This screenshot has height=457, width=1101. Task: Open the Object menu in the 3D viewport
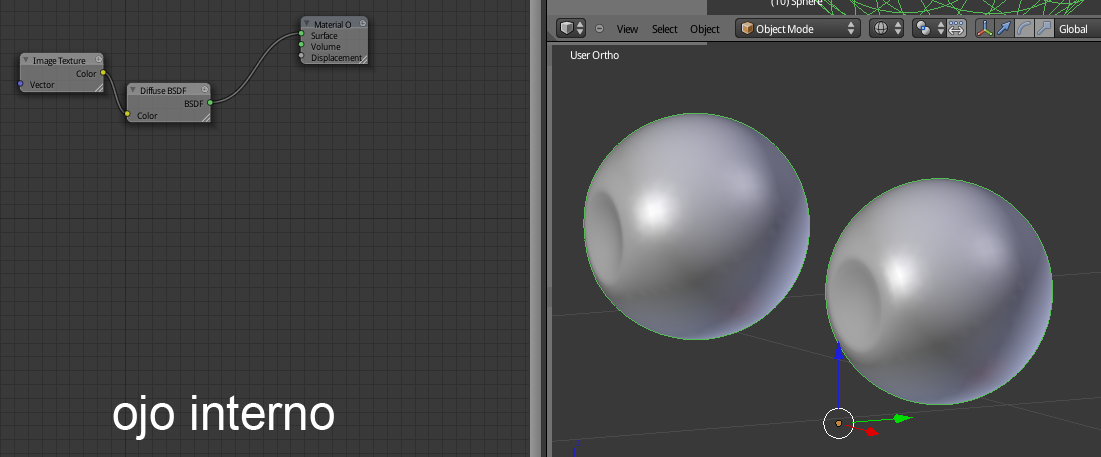click(x=705, y=29)
